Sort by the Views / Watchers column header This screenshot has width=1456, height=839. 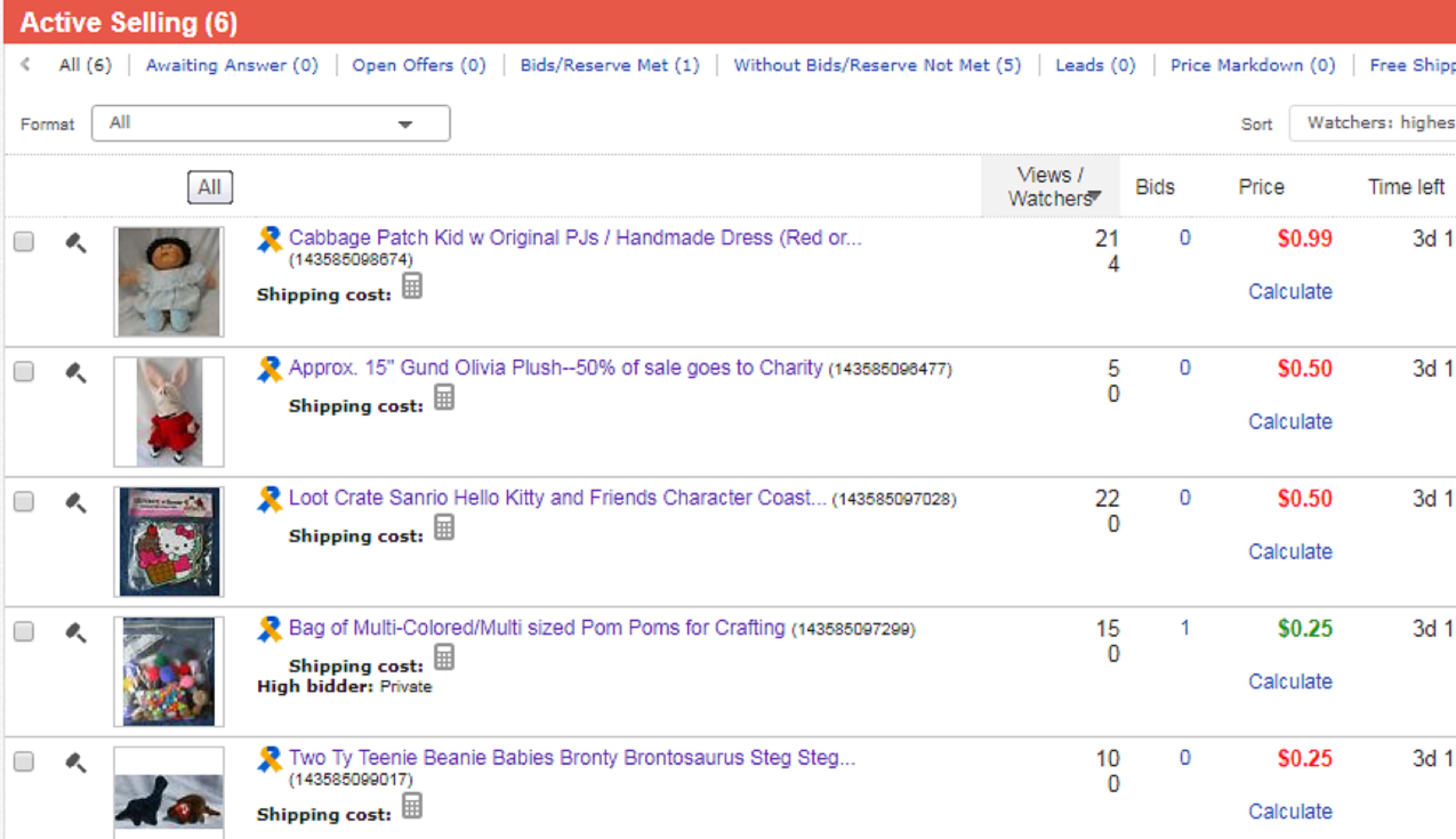coord(1050,187)
